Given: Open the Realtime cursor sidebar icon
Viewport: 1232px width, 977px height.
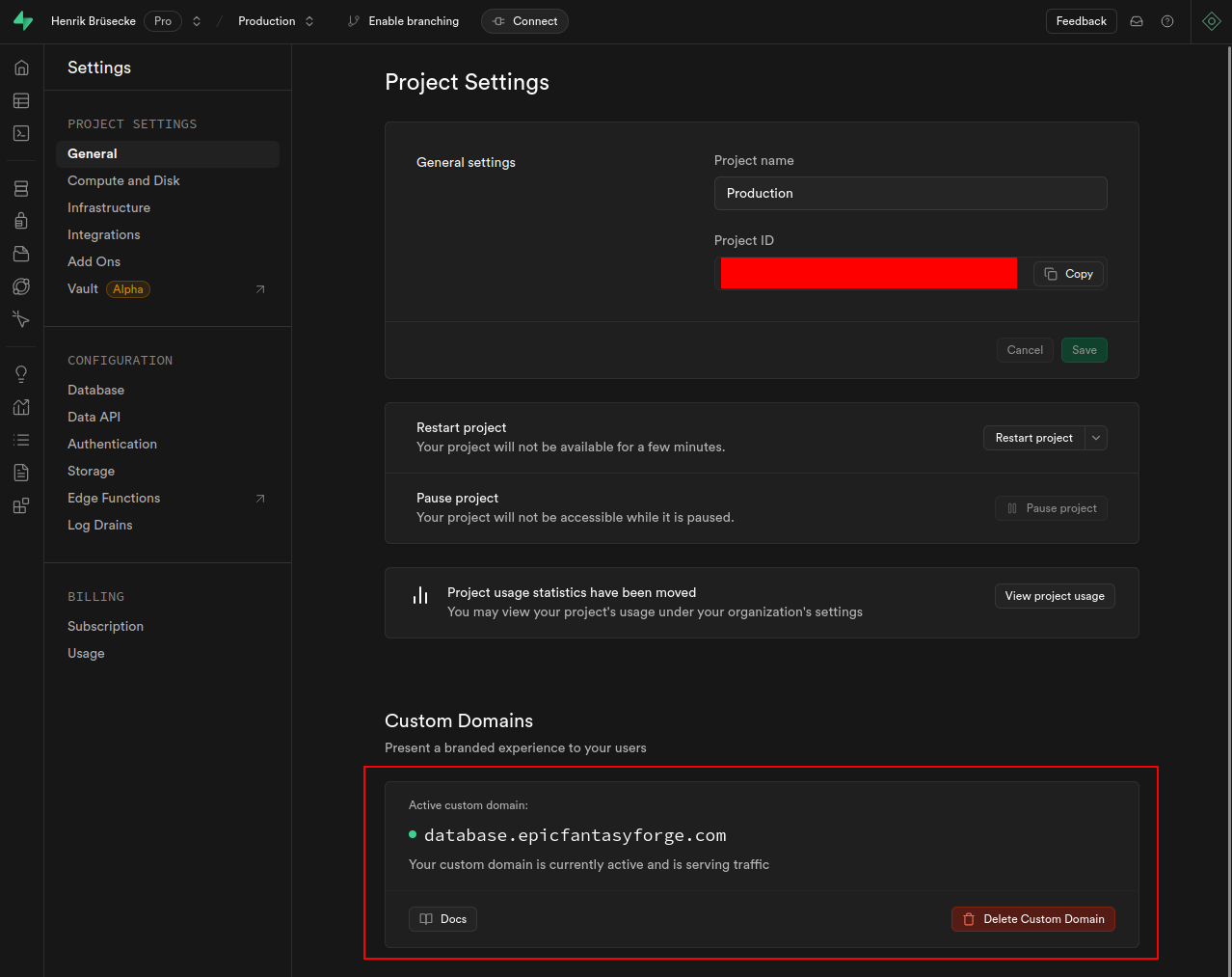Looking at the screenshot, I should 21,319.
